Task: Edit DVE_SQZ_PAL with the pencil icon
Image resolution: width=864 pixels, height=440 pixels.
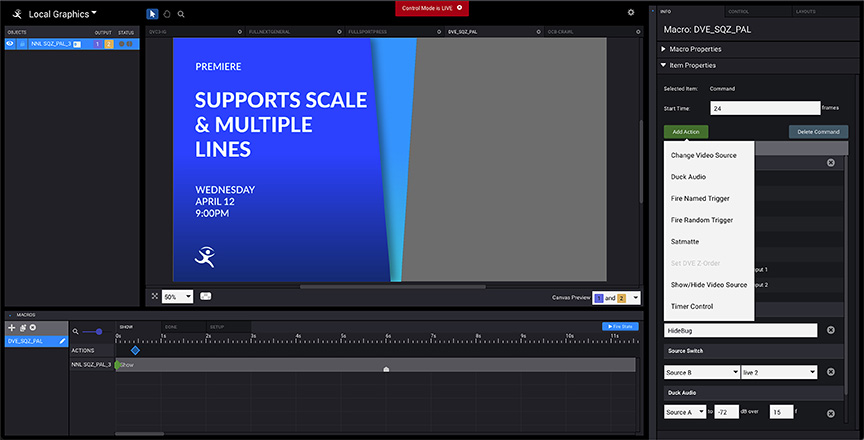Action: 62,341
